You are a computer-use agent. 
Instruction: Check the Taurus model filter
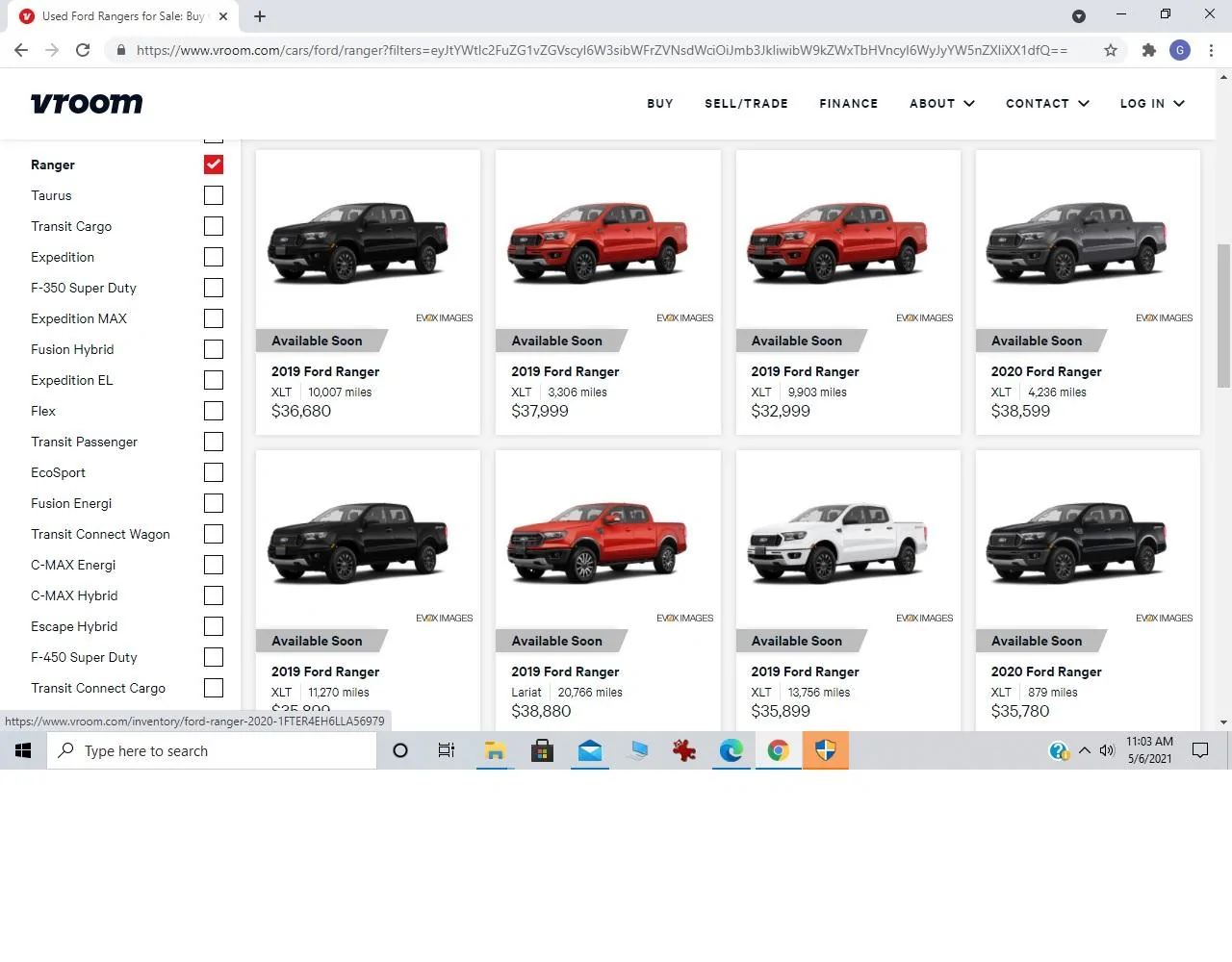coord(214,195)
